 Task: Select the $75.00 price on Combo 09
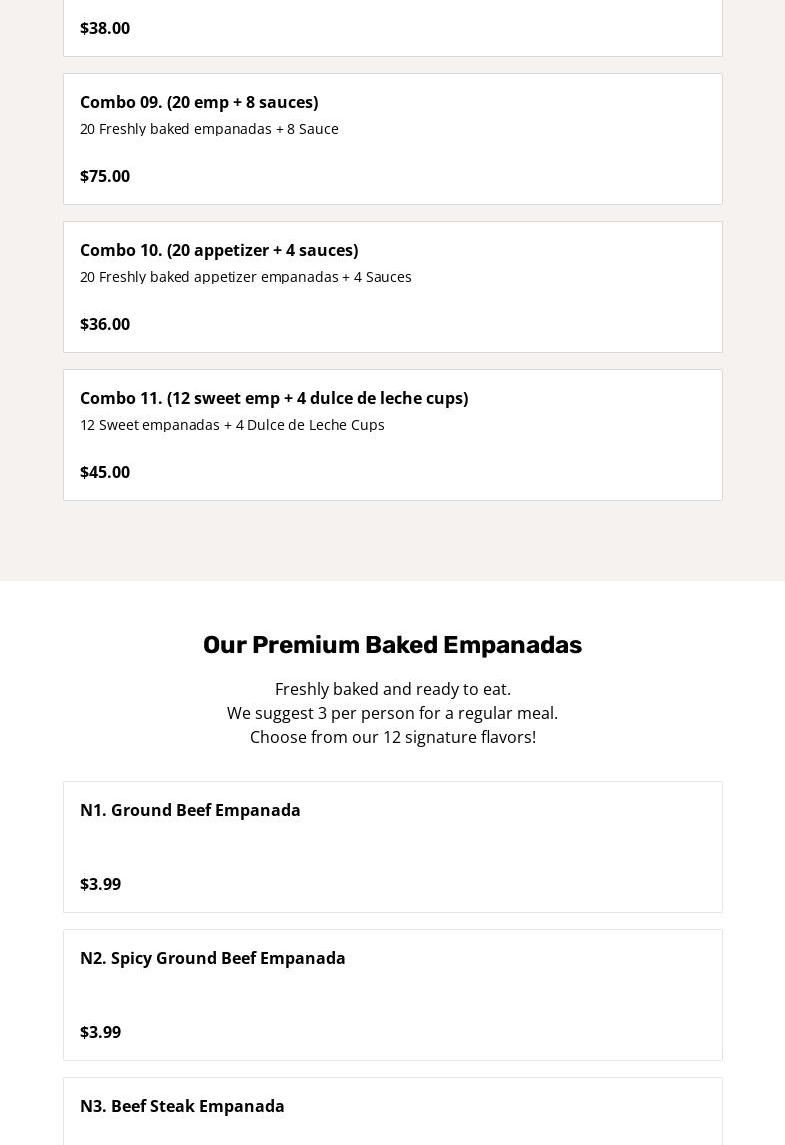click(x=105, y=176)
